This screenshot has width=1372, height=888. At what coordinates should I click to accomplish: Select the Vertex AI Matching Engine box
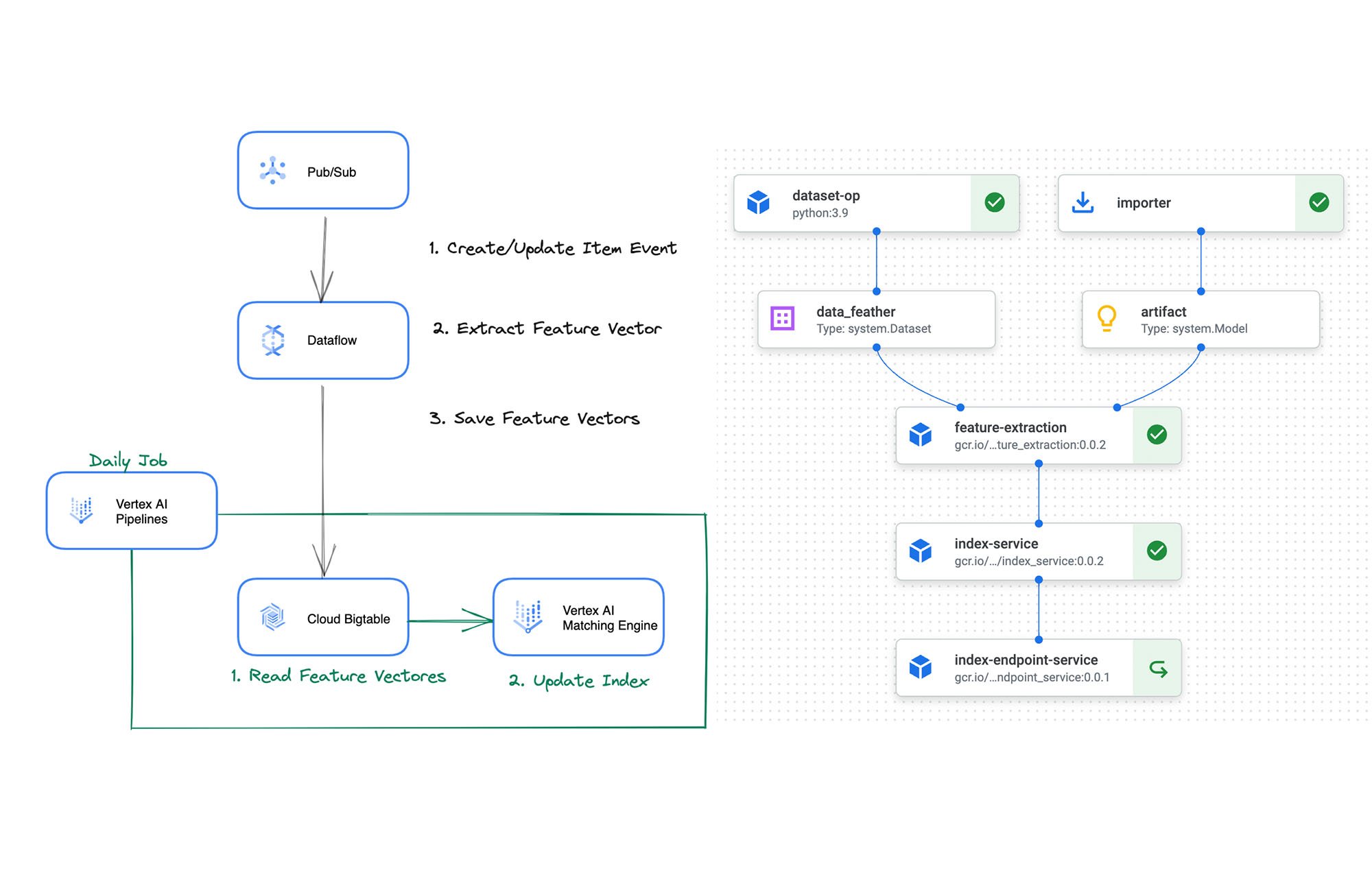coord(578,617)
